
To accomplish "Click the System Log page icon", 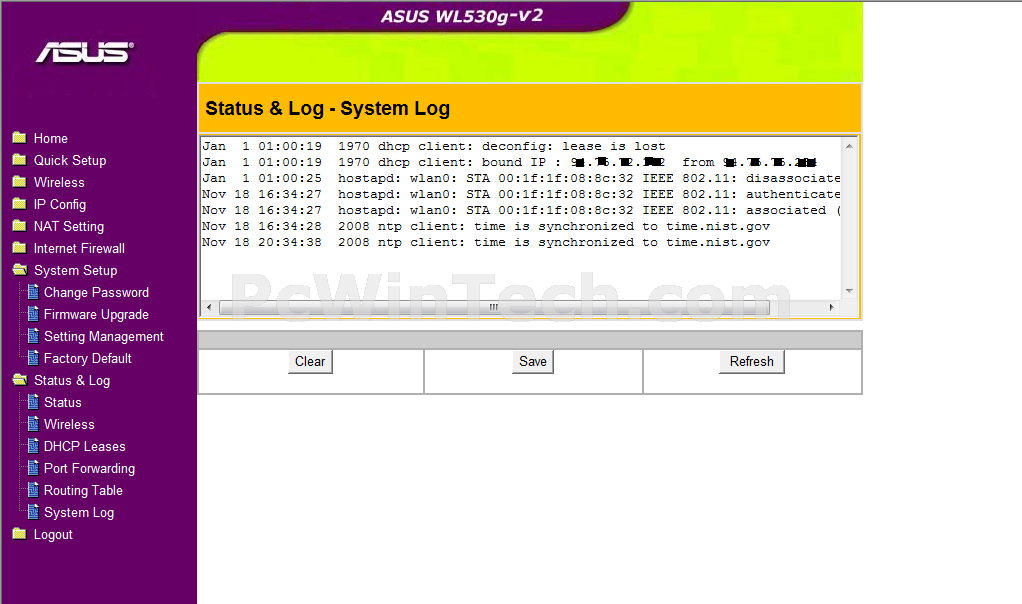I will [x=33, y=512].
